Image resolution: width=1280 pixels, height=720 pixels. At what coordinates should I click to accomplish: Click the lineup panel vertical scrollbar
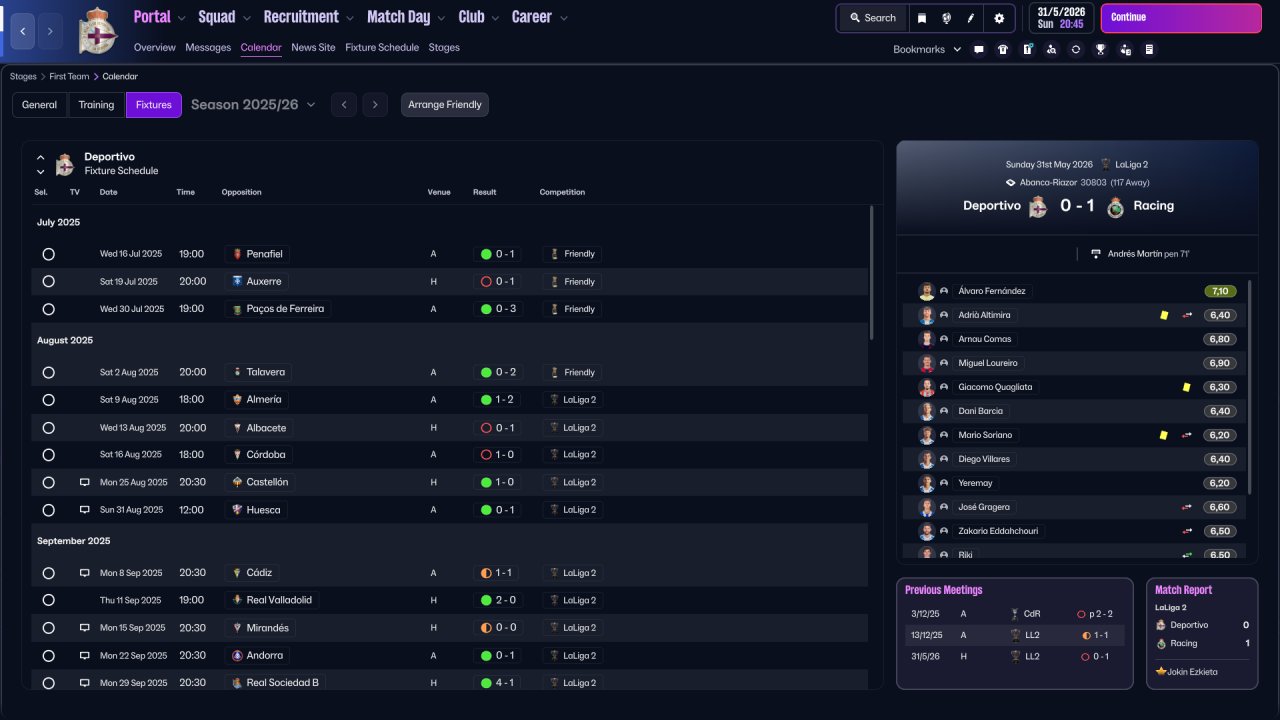pyautogui.click(x=1250, y=387)
